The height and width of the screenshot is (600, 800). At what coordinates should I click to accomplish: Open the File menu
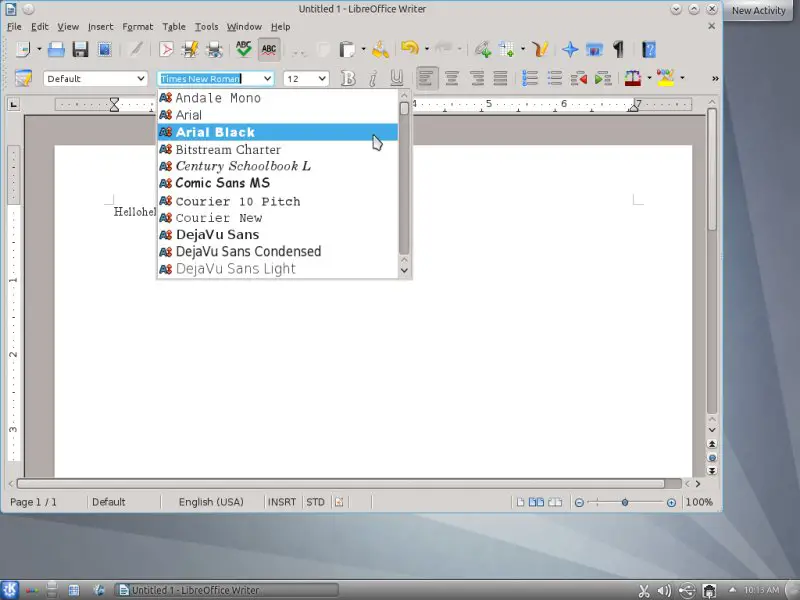click(14, 27)
